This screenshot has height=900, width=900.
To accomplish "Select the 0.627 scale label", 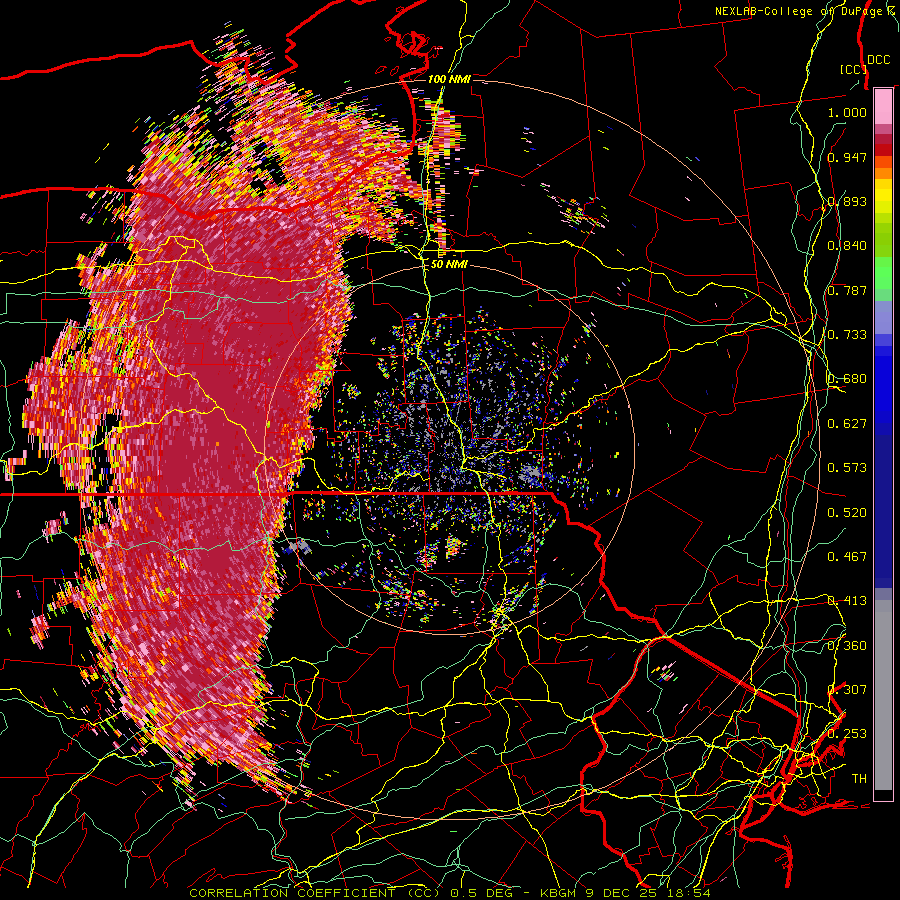I will [x=847, y=424].
